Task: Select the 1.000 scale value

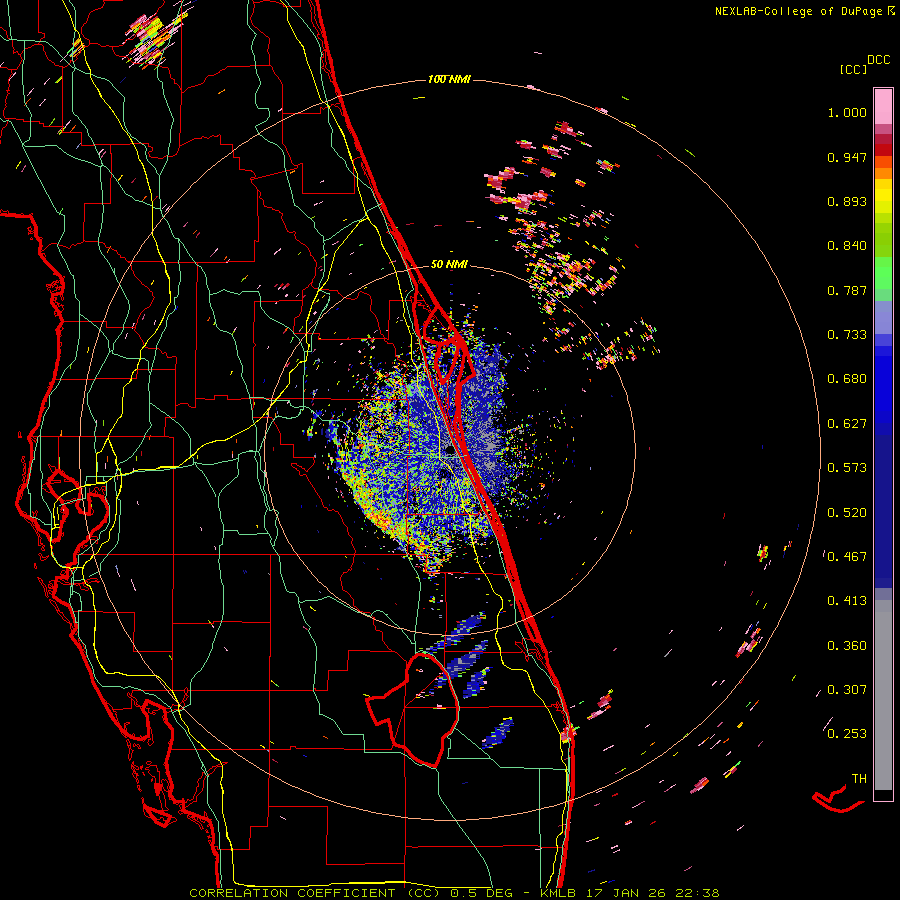Action: pyautogui.click(x=847, y=112)
